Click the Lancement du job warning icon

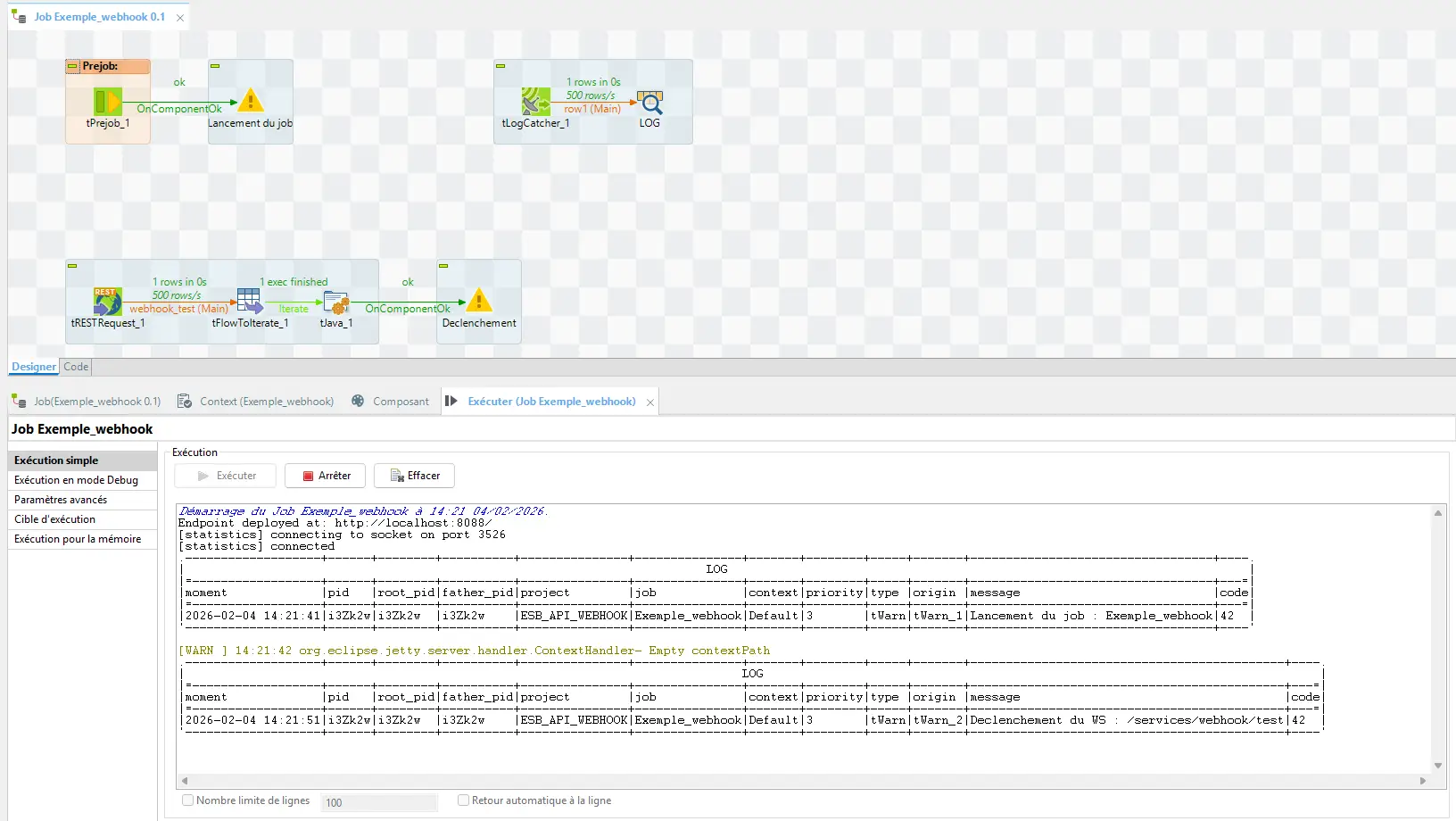pos(251,101)
